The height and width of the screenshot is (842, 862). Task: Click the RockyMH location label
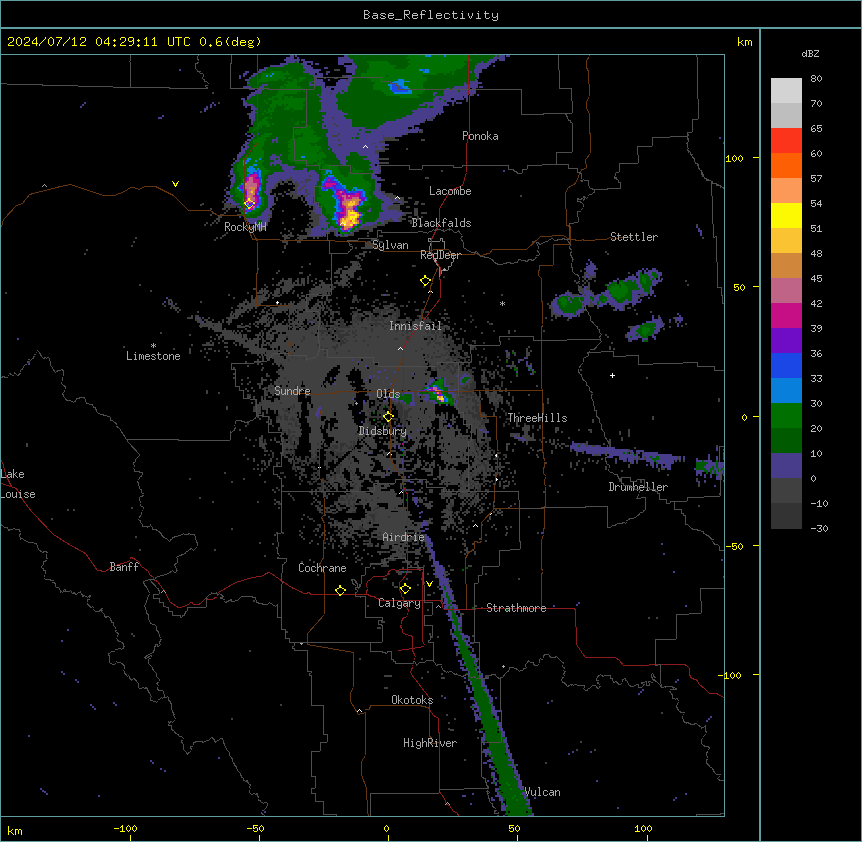245,227
